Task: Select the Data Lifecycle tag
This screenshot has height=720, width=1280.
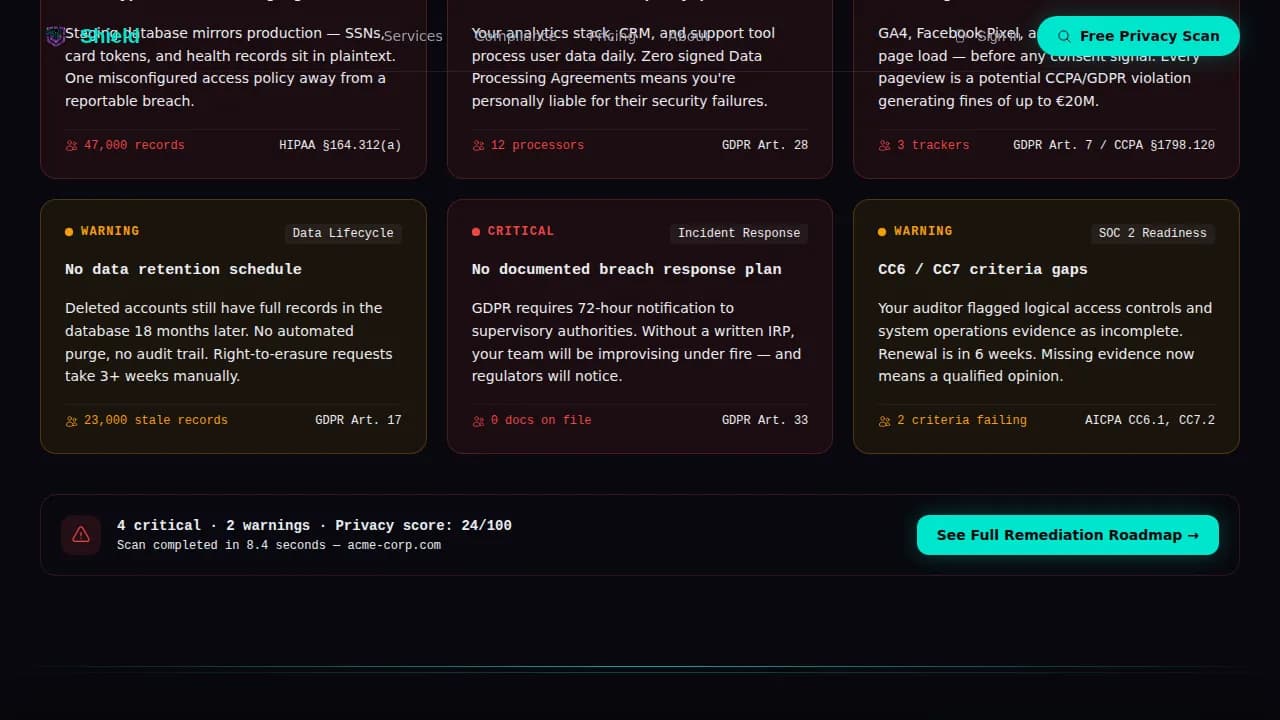Action: coord(343,233)
